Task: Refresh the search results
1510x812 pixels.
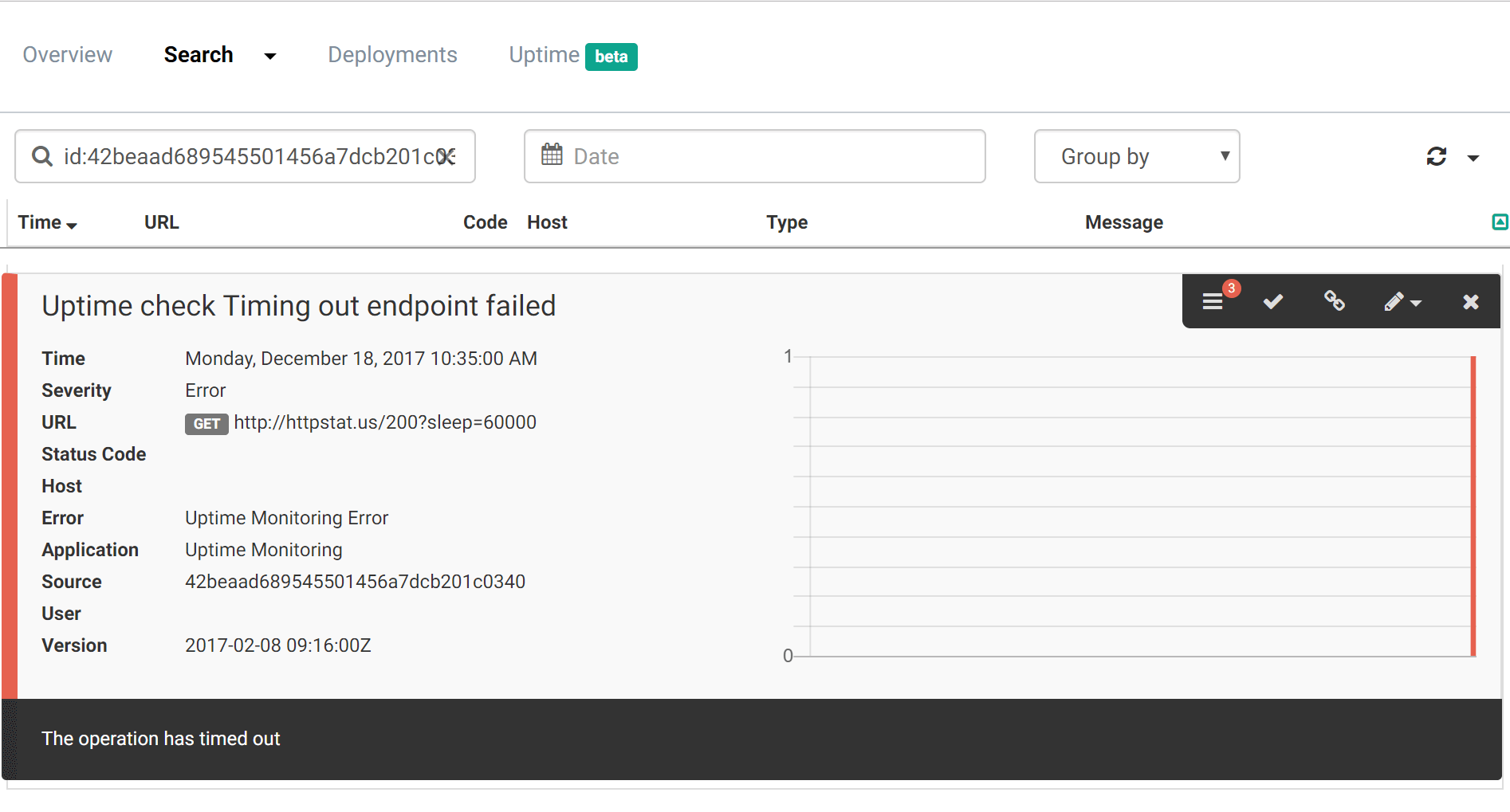Action: pyautogui.click(x=1436, y=157)
